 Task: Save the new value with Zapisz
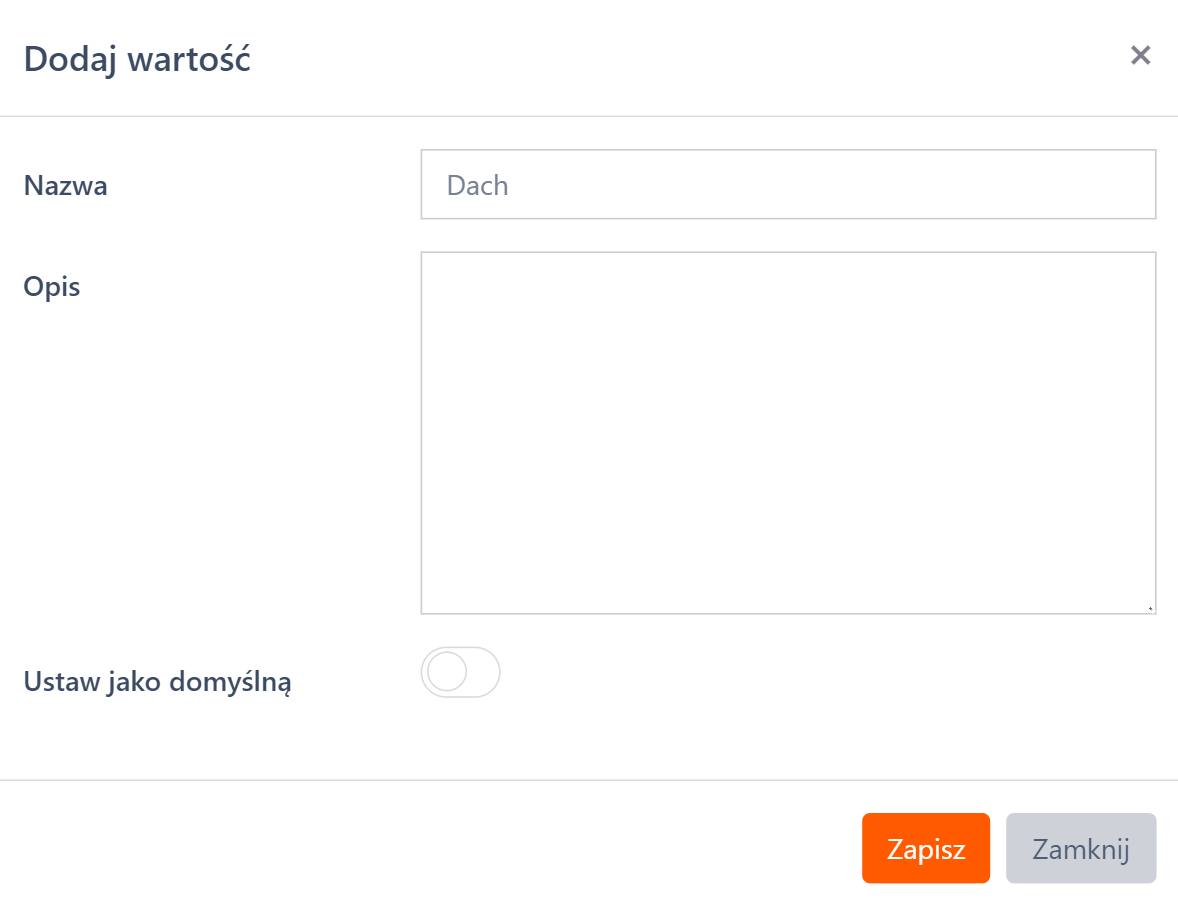925,849
